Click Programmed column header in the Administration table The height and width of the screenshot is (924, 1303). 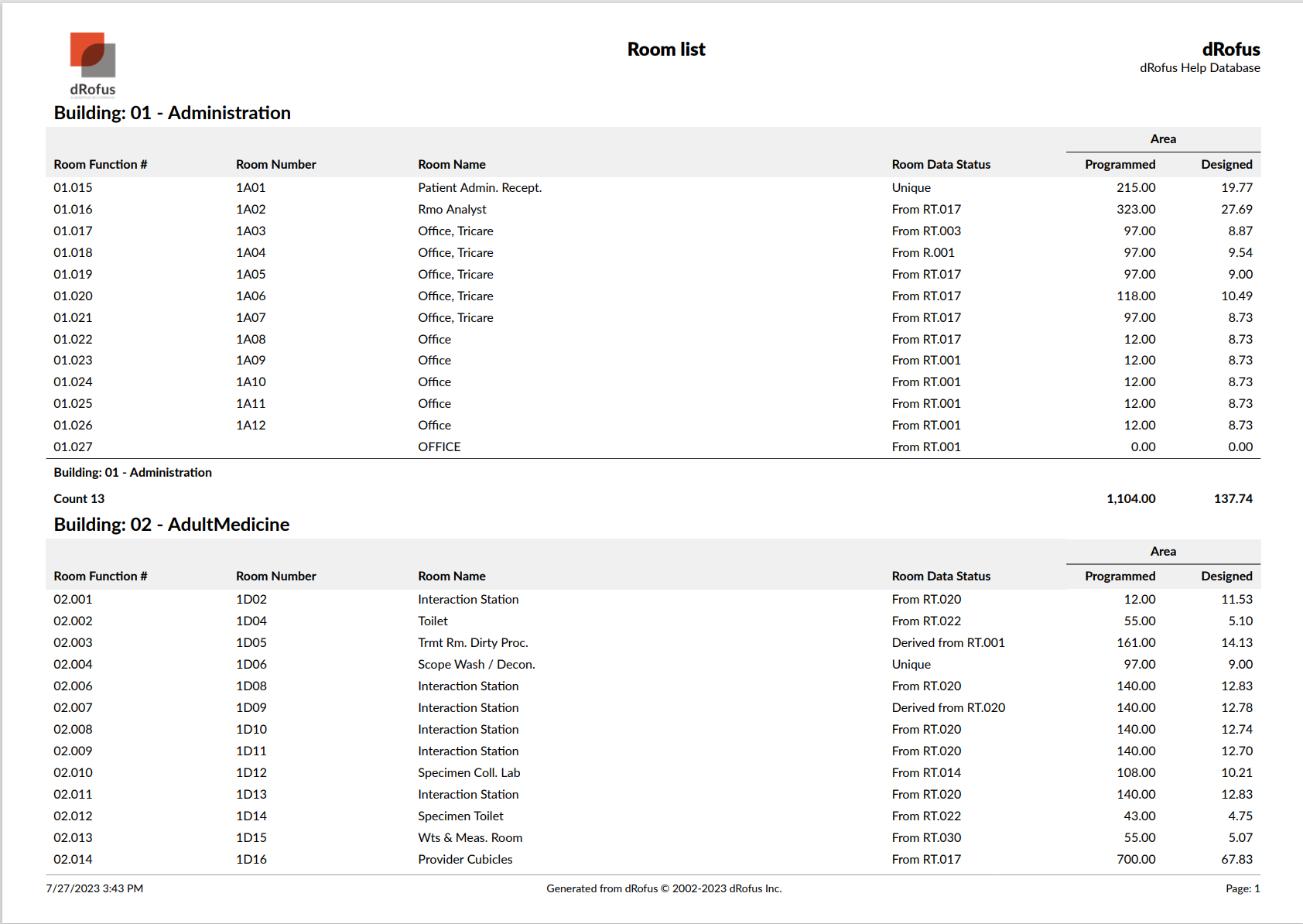1119,164
